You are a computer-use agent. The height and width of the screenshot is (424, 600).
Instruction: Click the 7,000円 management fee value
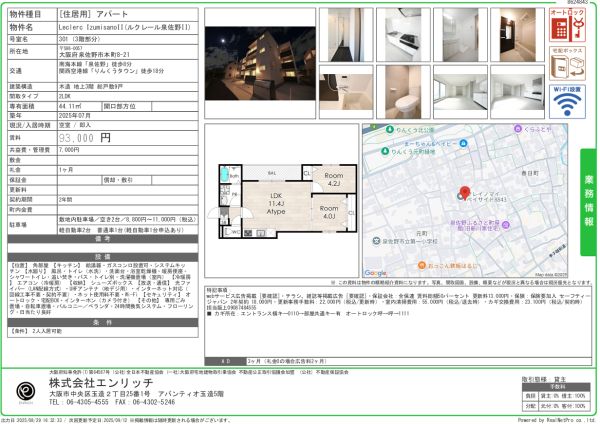pos(69,150)
